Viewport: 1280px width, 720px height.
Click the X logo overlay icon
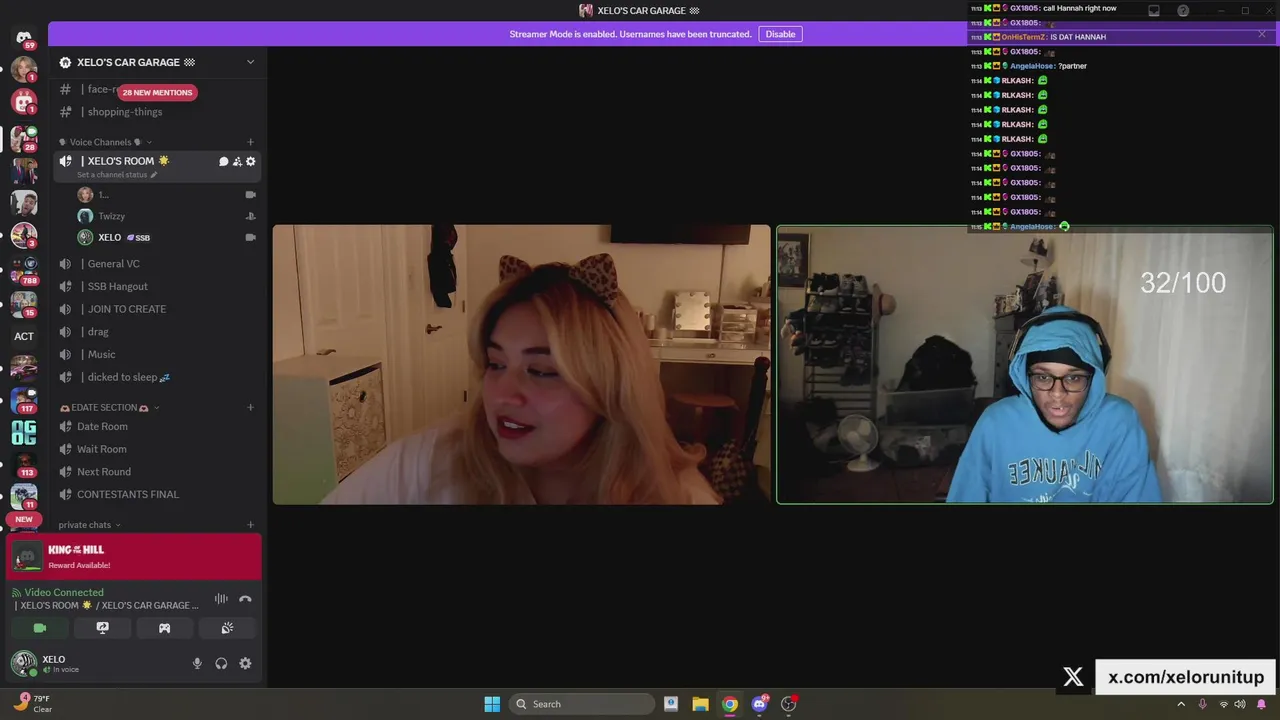(1073, 677)
